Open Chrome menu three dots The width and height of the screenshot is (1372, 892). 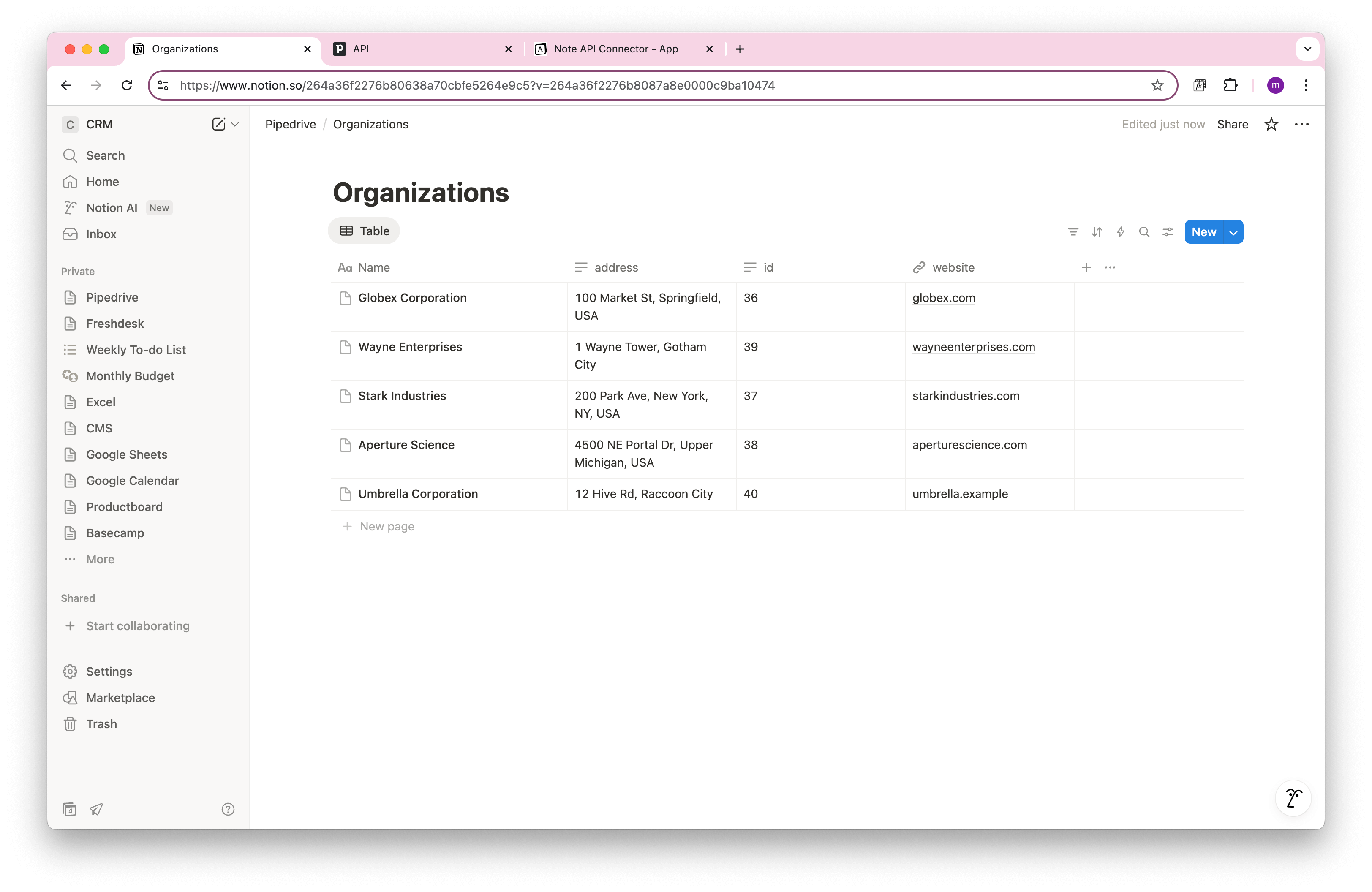[1306, 85]
